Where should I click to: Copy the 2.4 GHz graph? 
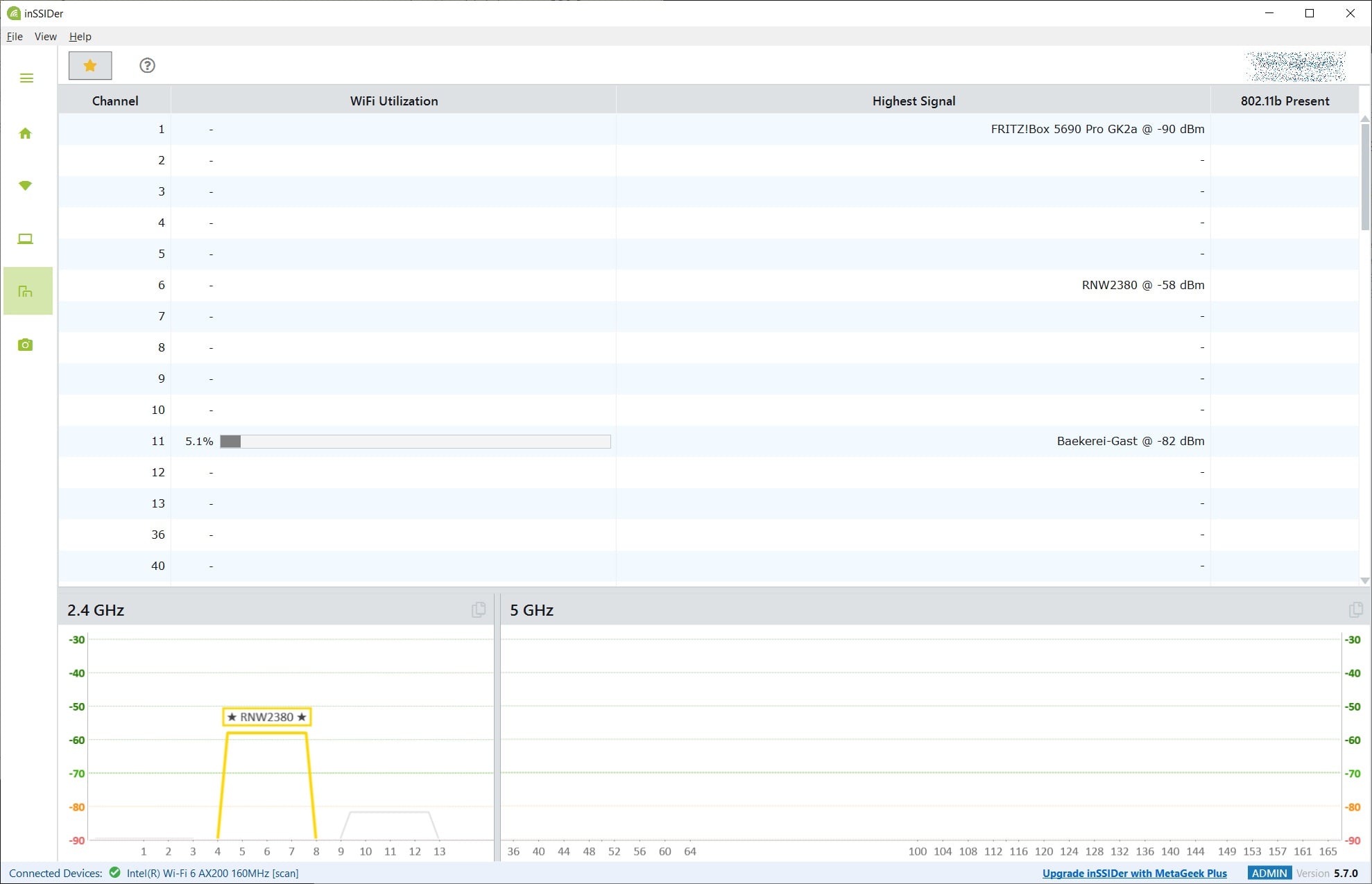[479, 609]
